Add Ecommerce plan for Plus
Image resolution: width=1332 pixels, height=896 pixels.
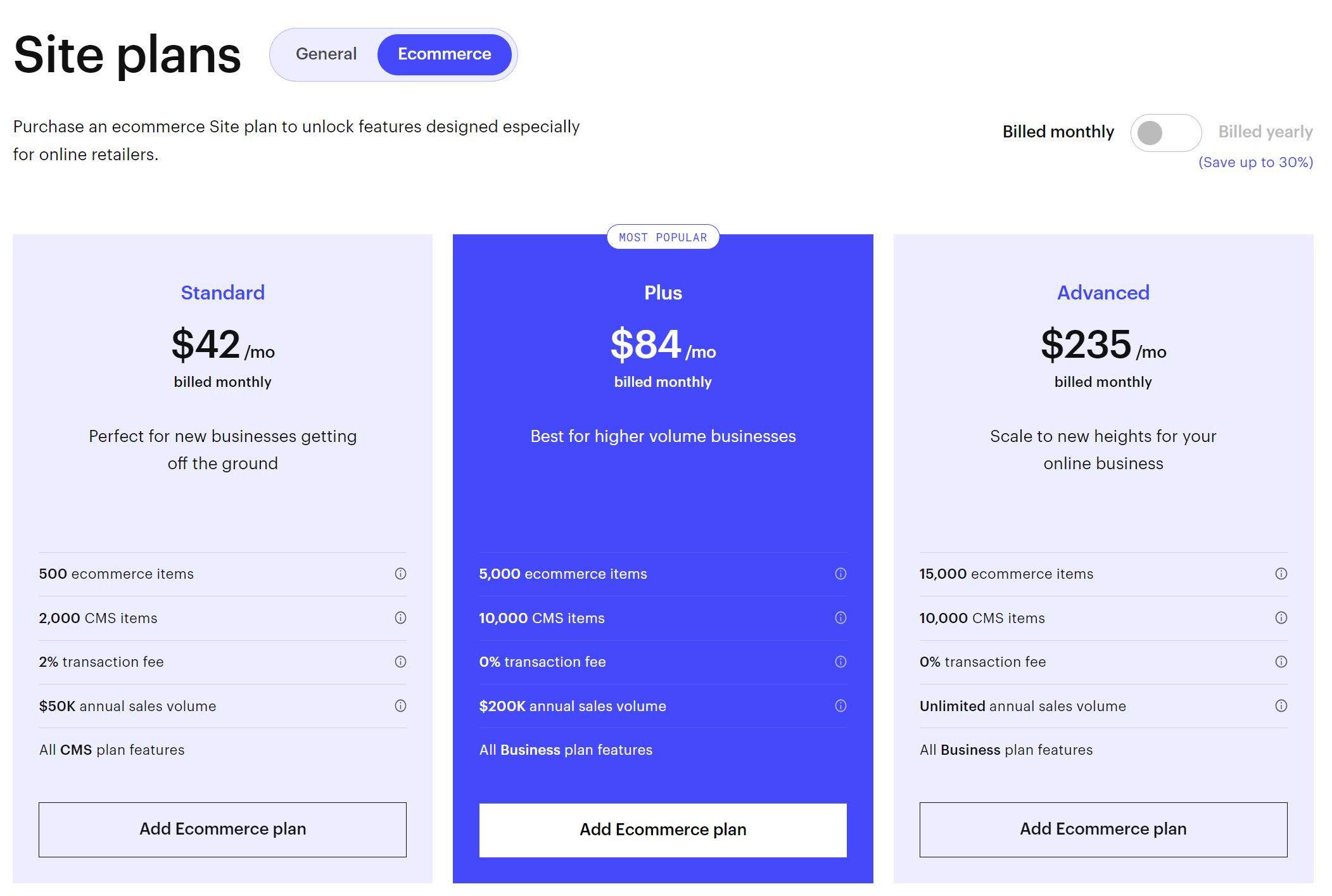663,828
